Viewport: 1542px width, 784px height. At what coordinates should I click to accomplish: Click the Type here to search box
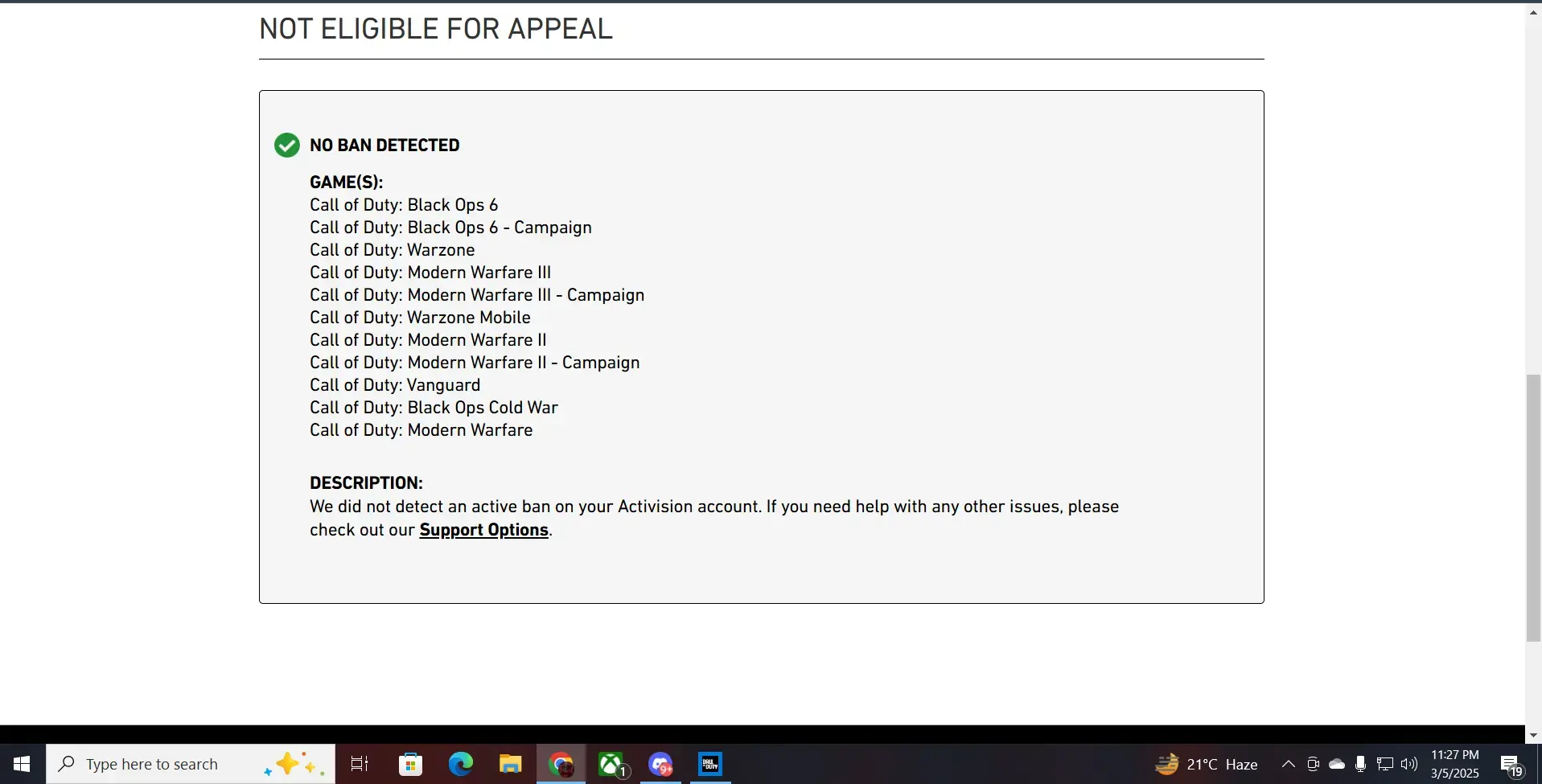(x=191, y=764)
